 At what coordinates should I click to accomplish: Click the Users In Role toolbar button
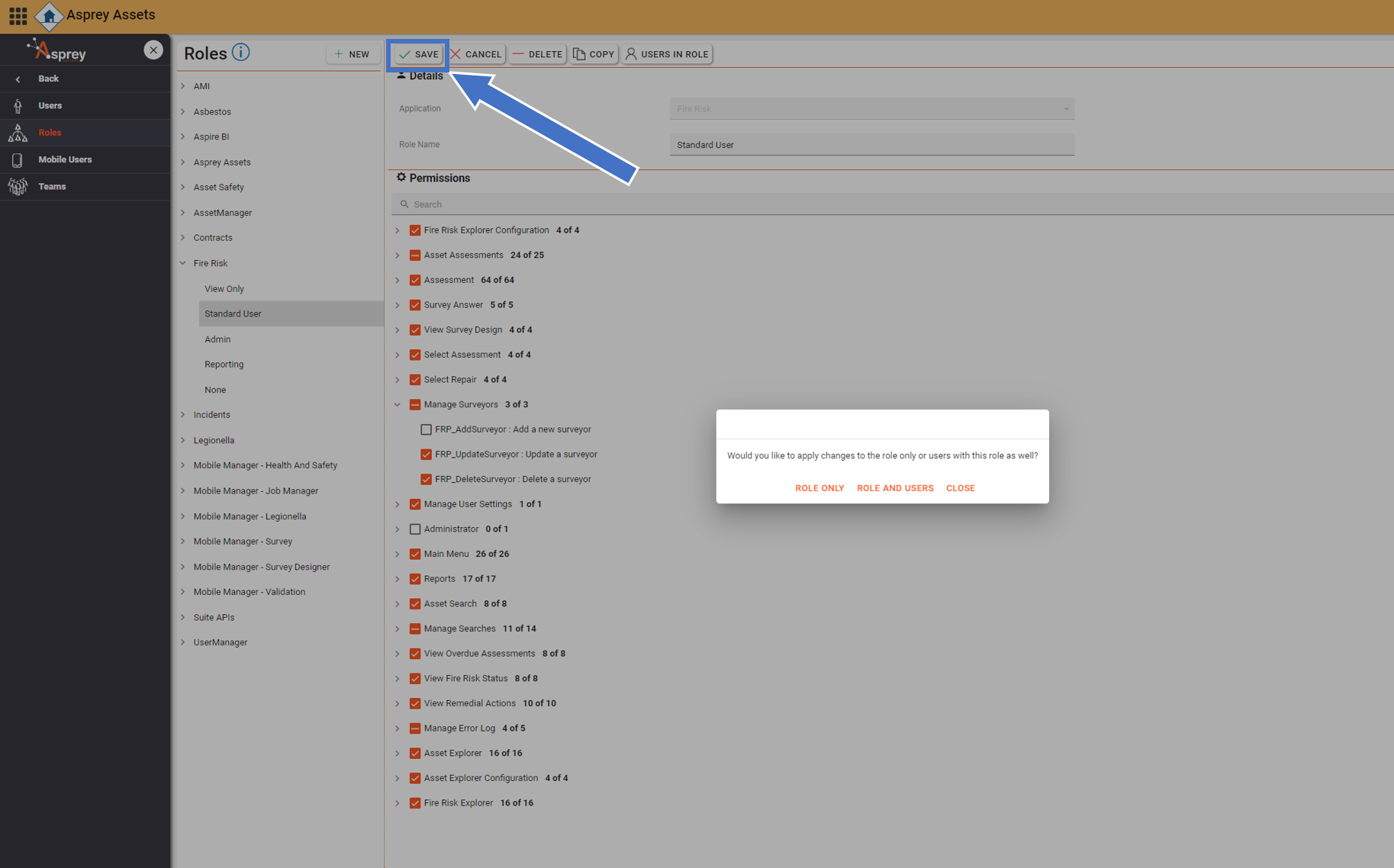point(667,54)
